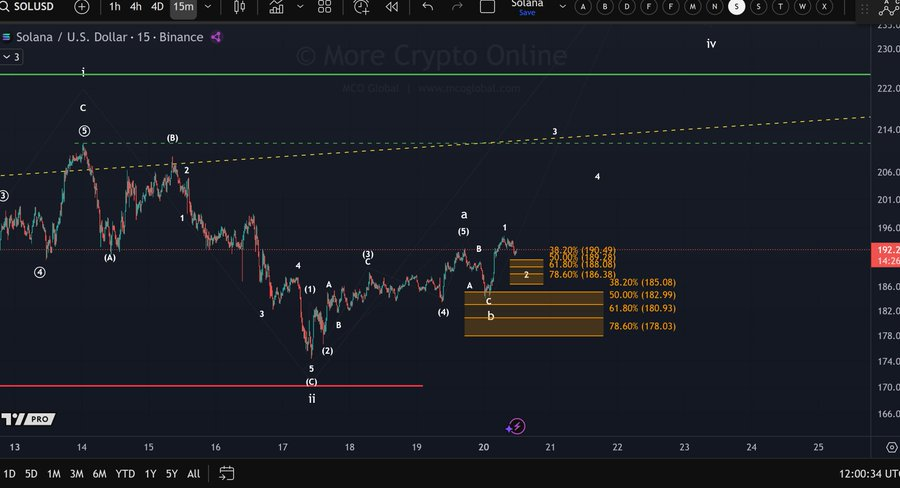
Task: Select the 4h timeframe
Action: pyautogui.click(x=136, y=7)
